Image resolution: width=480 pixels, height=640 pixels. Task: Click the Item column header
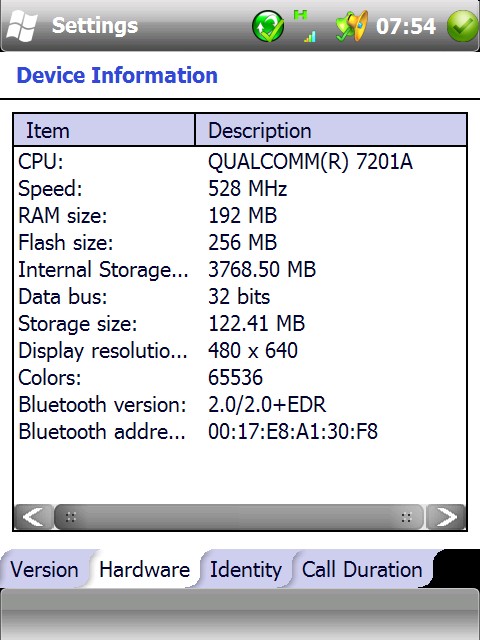tap(104, 130)
